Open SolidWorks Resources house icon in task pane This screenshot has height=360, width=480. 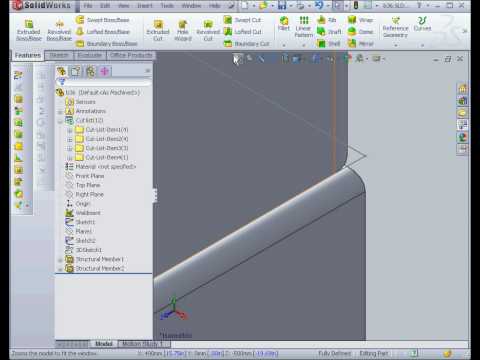pyautogui.click(x=463, y=89)
